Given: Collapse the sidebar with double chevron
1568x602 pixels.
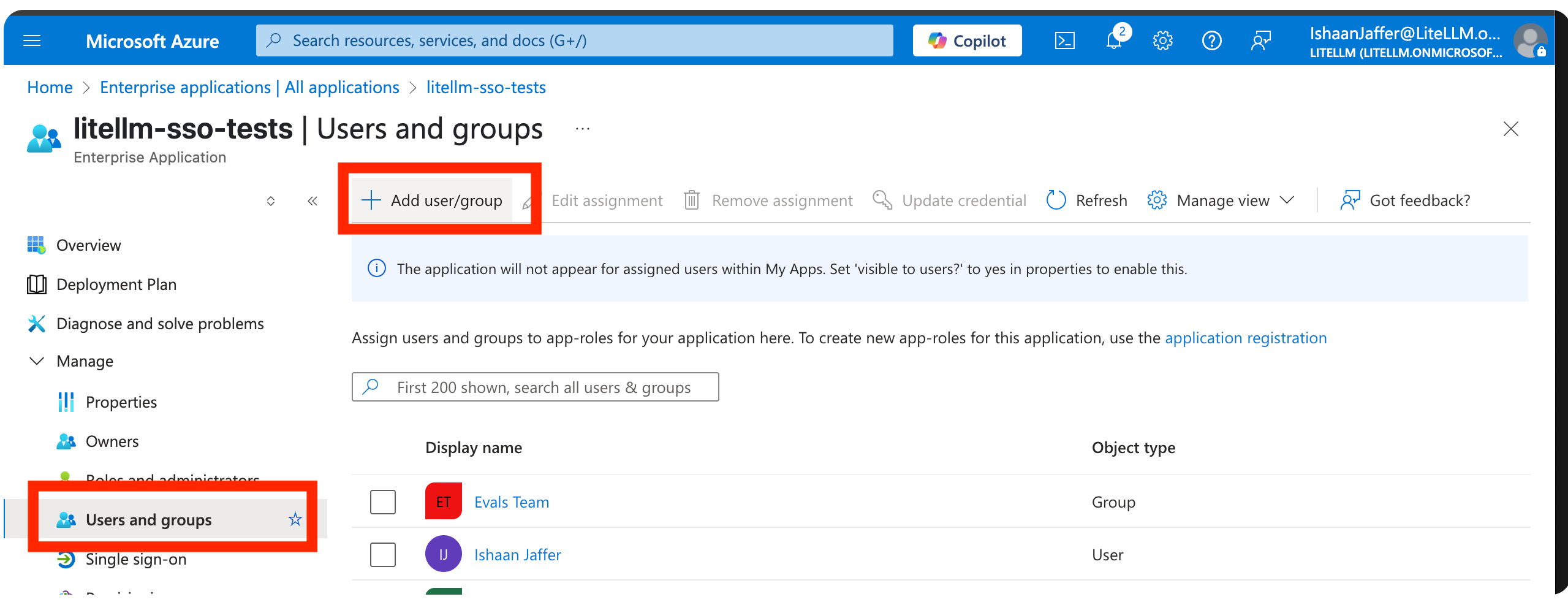Looking at the screenshot, I should 312,201.
